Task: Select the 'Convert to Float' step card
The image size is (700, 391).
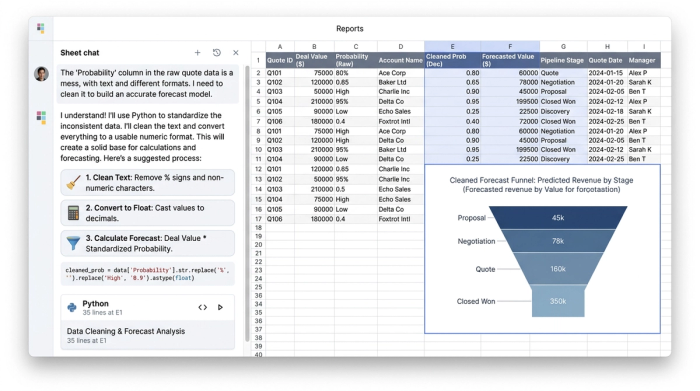Action: pyautogui.click(x=147, y=213)
